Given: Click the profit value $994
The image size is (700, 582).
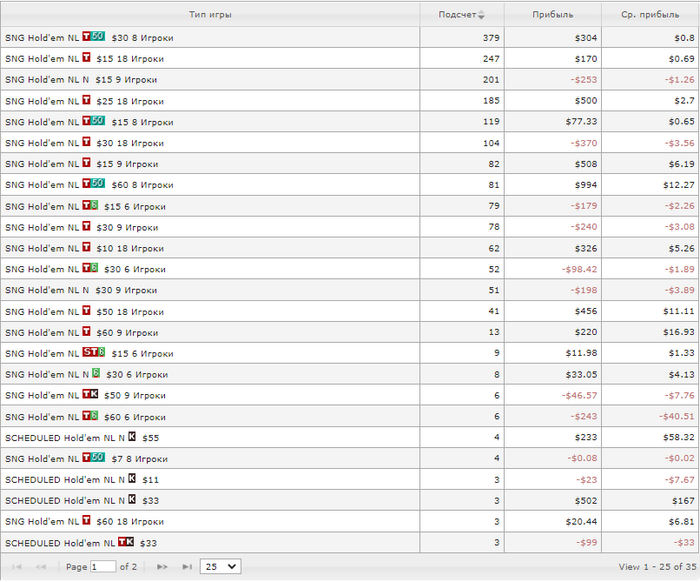Looking at the screenshot, I should pyautogui.click(x=586, y=185).
